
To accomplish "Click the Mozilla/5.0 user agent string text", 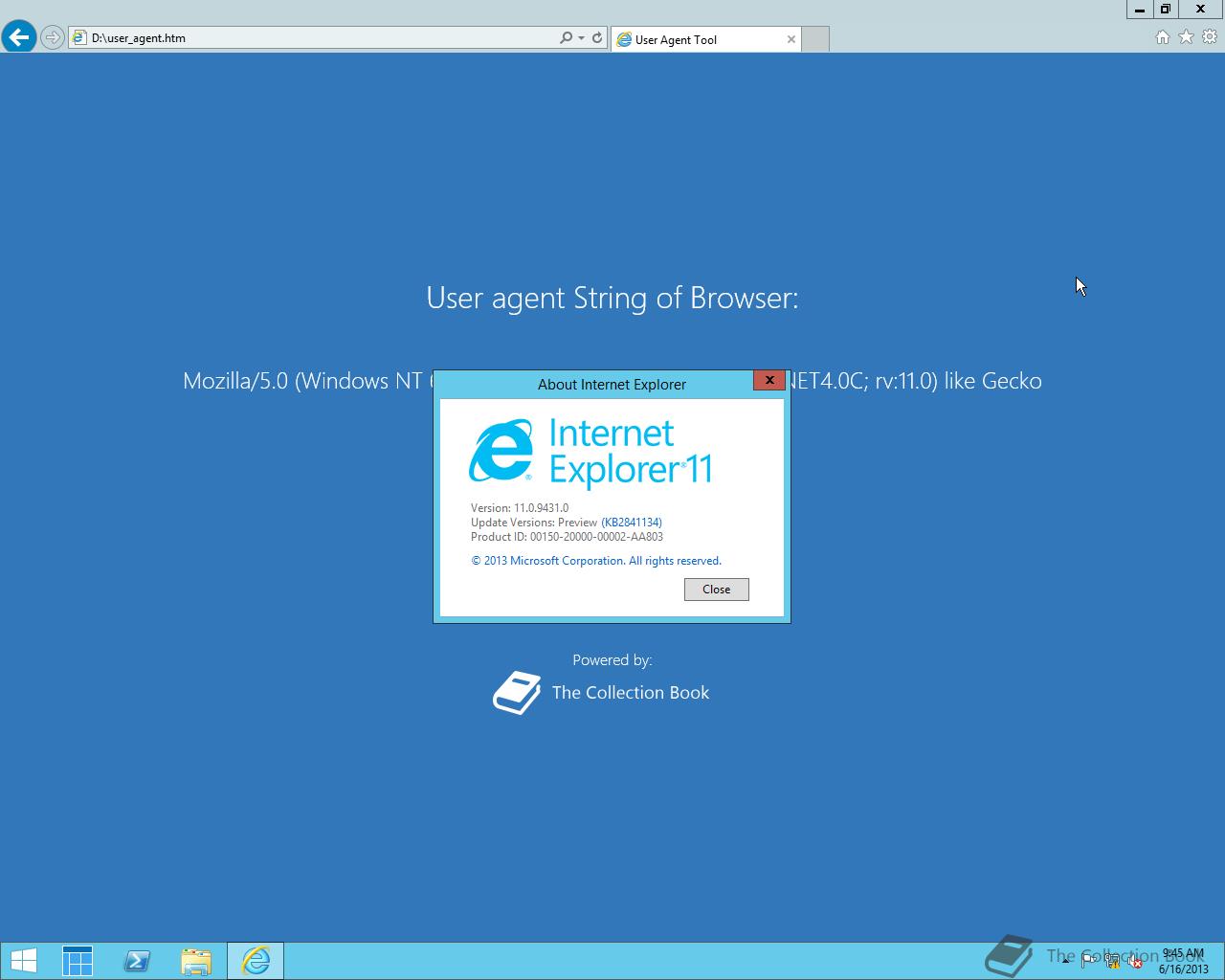I will 612,381.
